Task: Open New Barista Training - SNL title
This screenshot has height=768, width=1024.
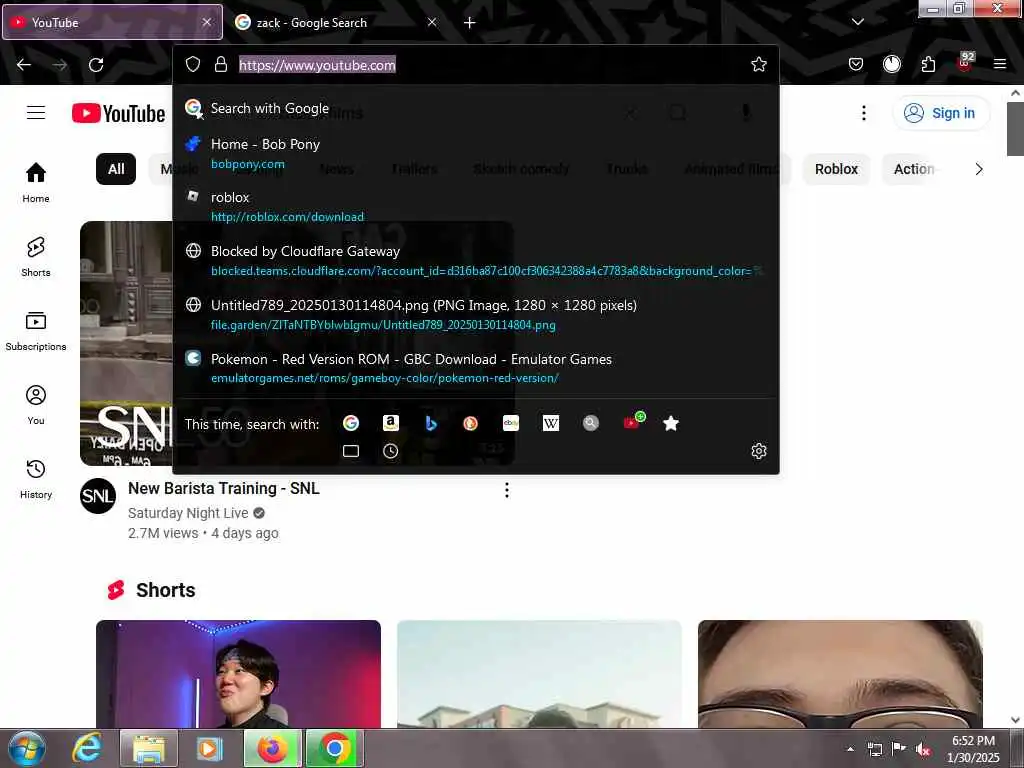Action: point(223,488)
